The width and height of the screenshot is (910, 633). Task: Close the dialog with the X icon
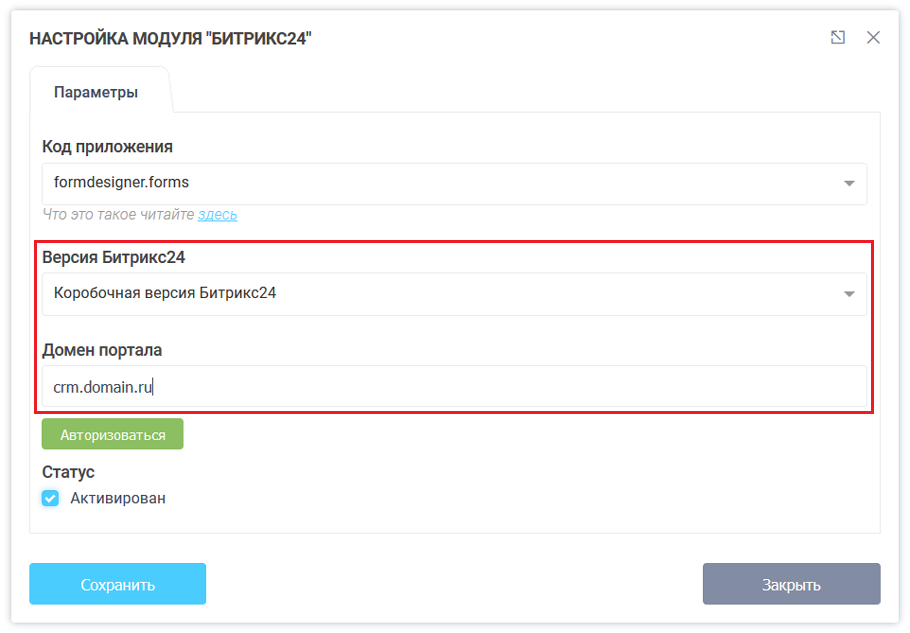(873, 37)
